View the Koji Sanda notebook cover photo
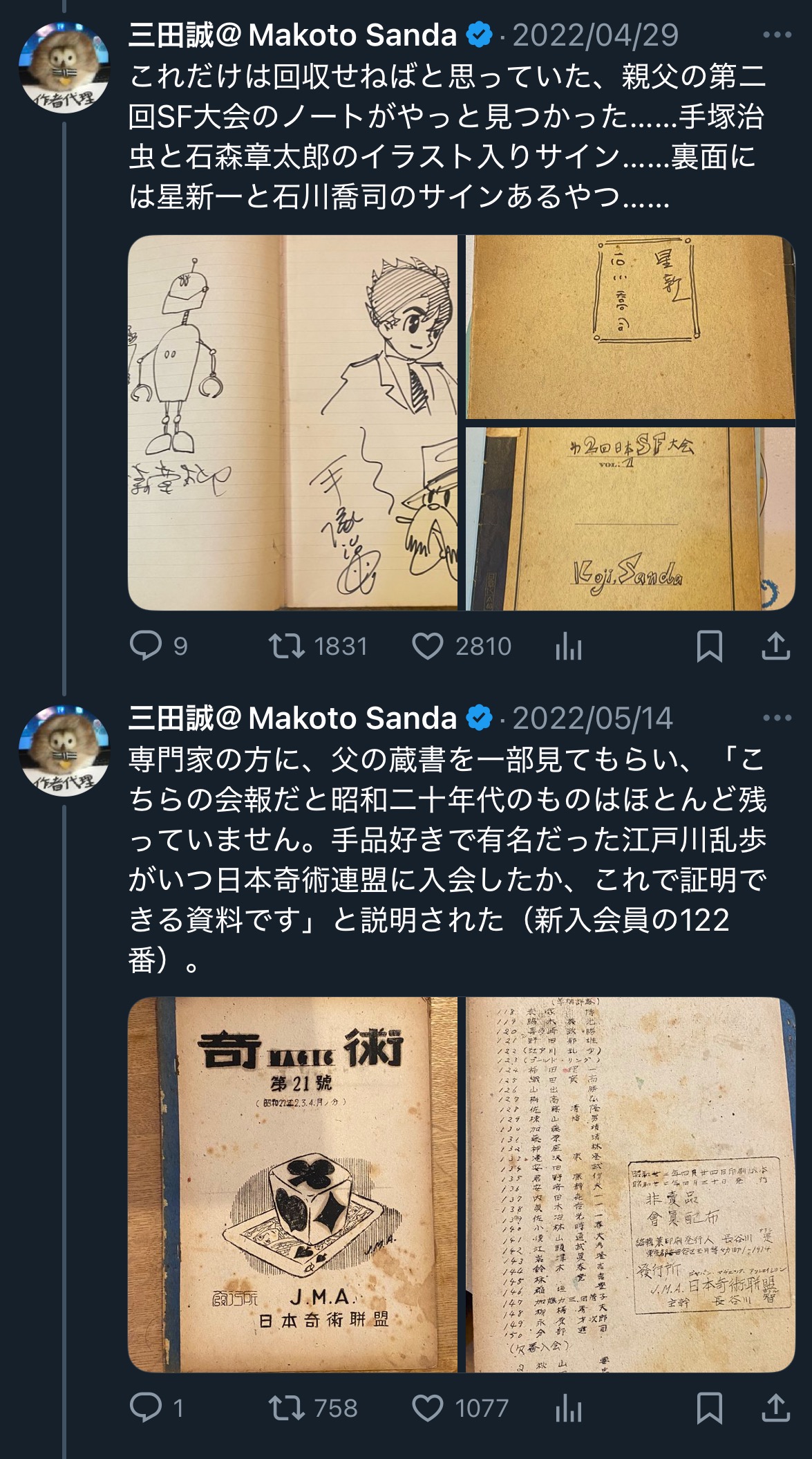This screenshot has width=812, height=1459. pos(630,519)
